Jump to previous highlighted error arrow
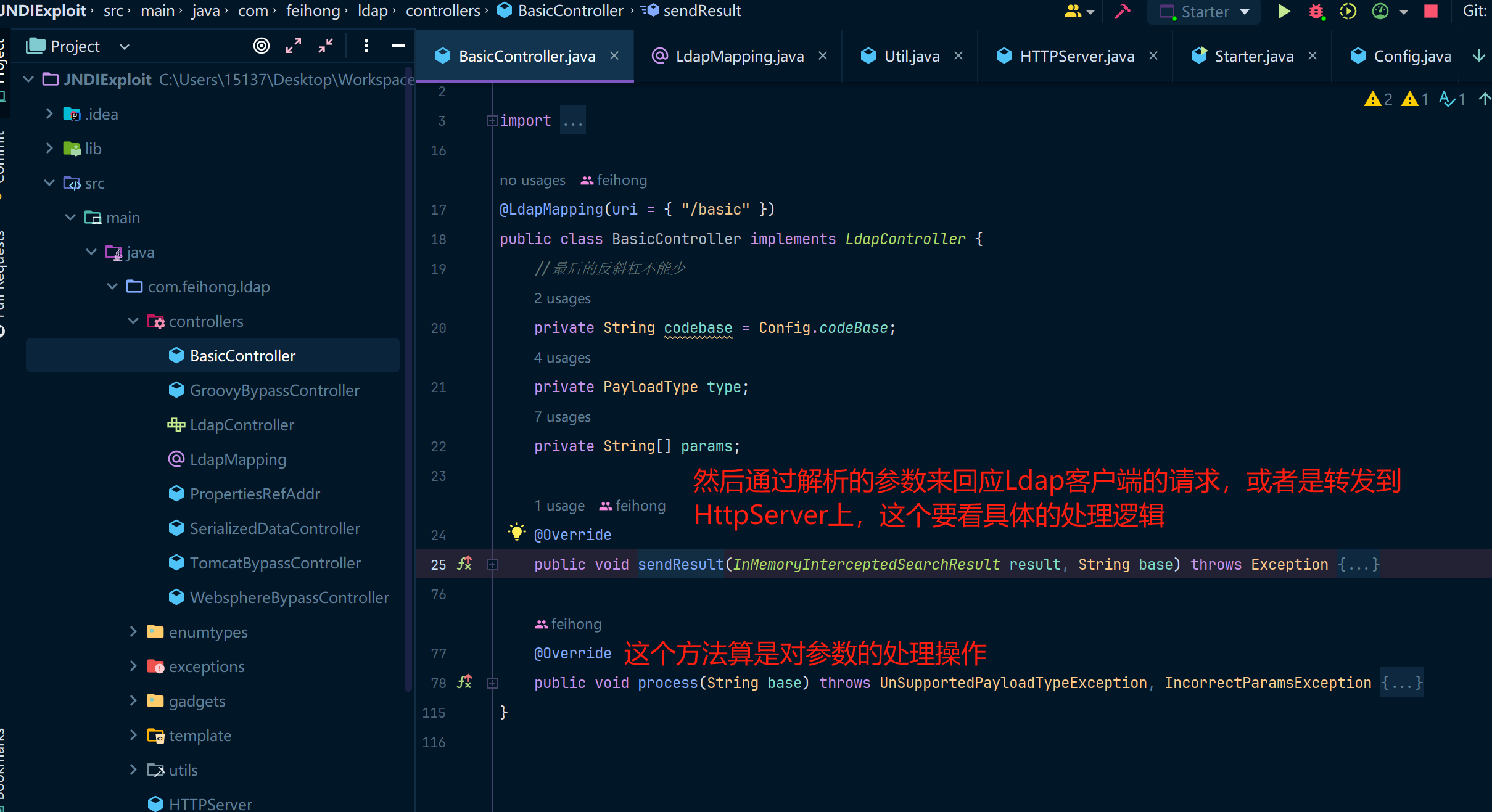Screen dimensions: 1492x812 pos(1485,99)
